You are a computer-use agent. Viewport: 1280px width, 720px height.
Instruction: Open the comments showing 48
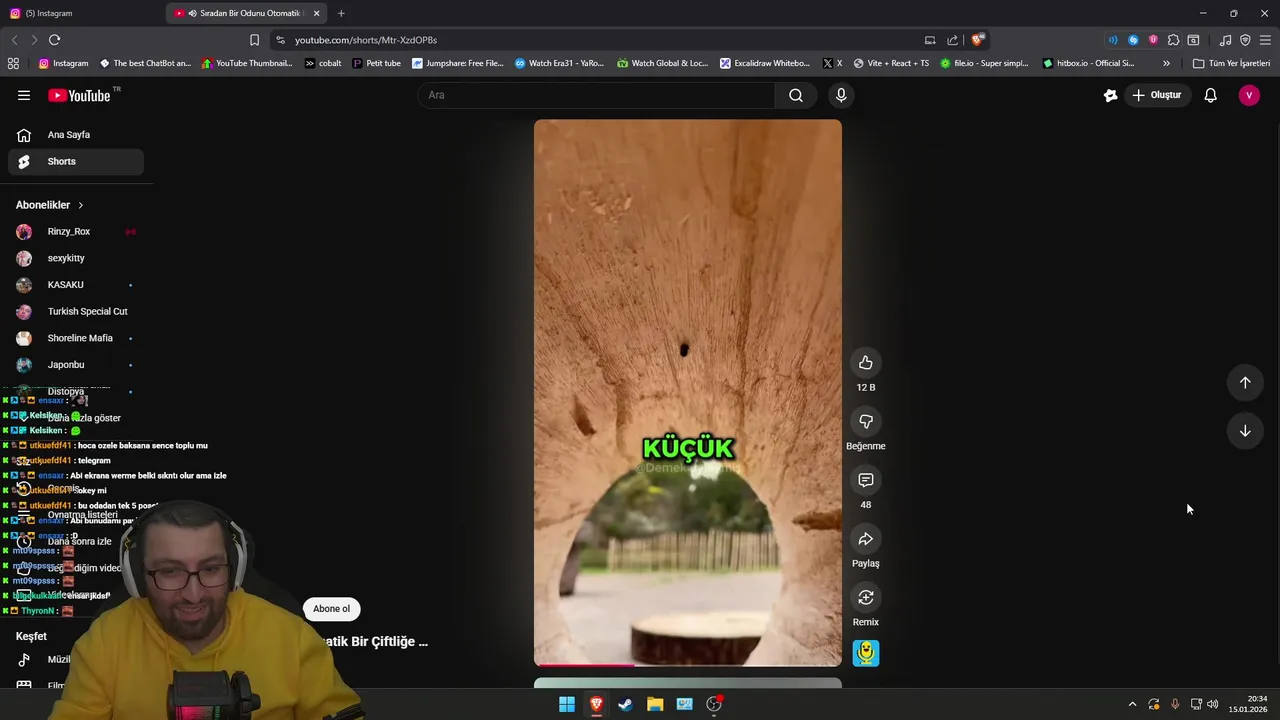(866, 480)
